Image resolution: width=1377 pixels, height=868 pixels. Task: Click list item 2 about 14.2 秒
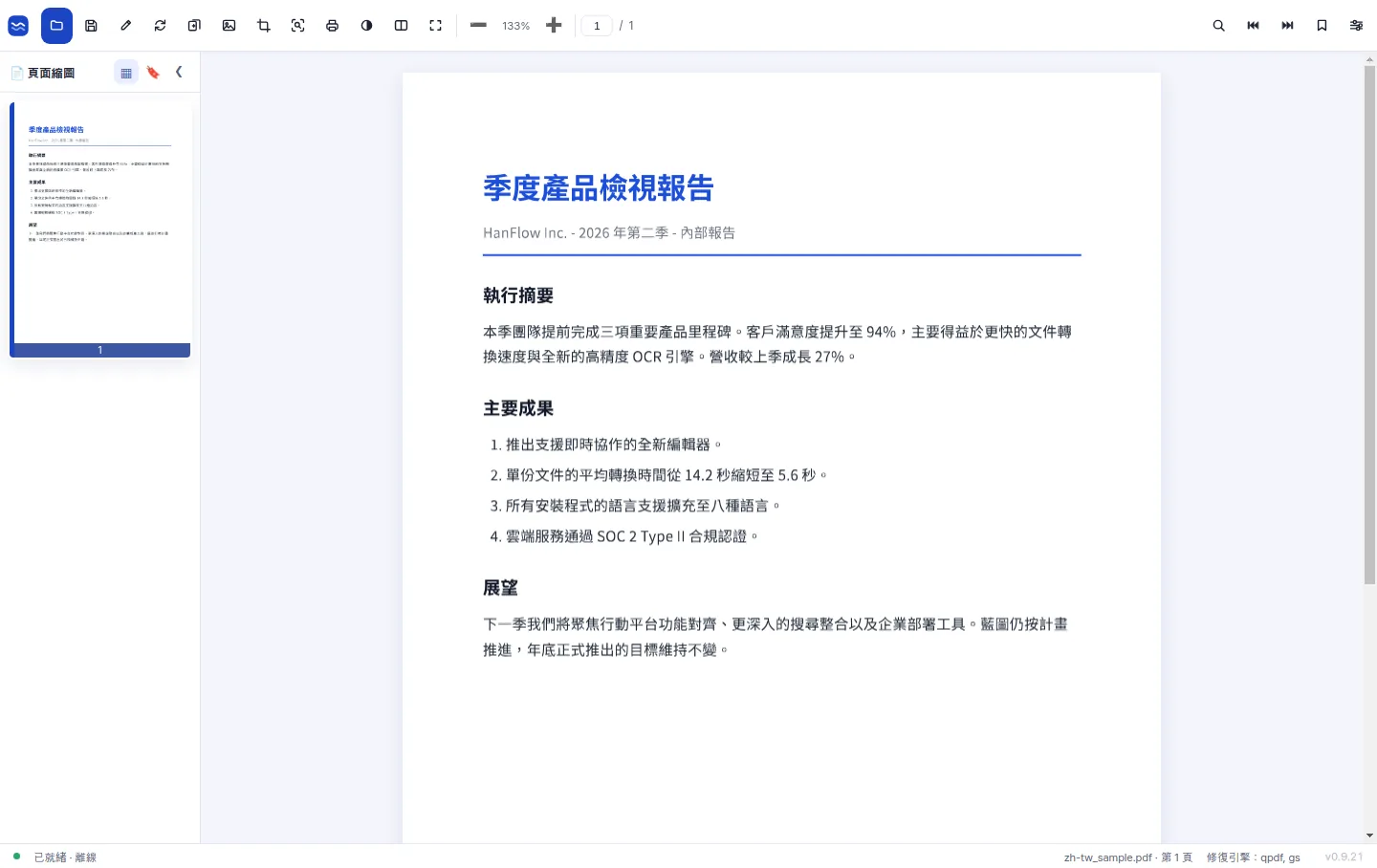(x=659, y=475)
